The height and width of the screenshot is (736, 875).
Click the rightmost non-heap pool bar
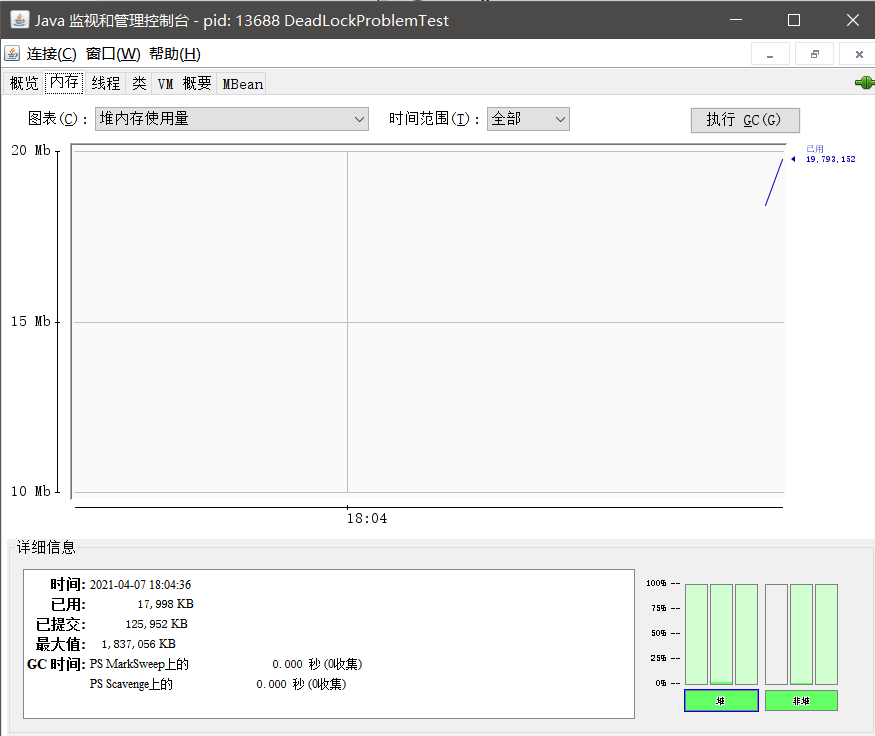click(x=826, y=634)
